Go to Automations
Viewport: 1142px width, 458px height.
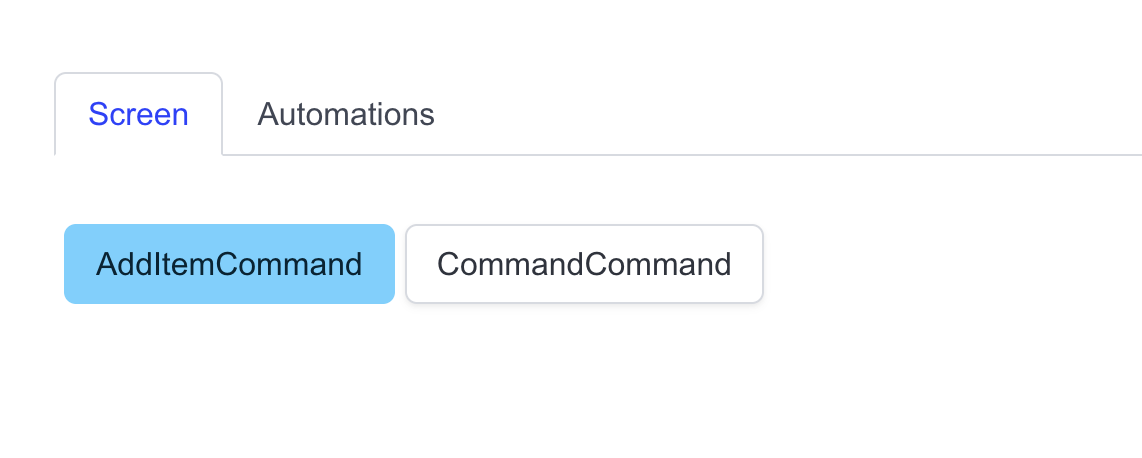click(x=346, y=114)
